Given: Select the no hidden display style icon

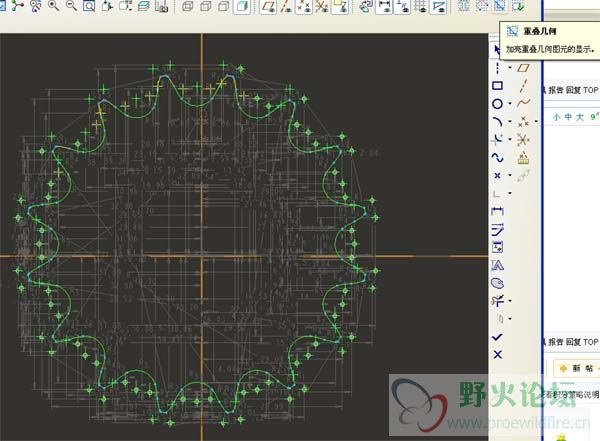Looking at the screenshot, I should click(x=223, y=6).
